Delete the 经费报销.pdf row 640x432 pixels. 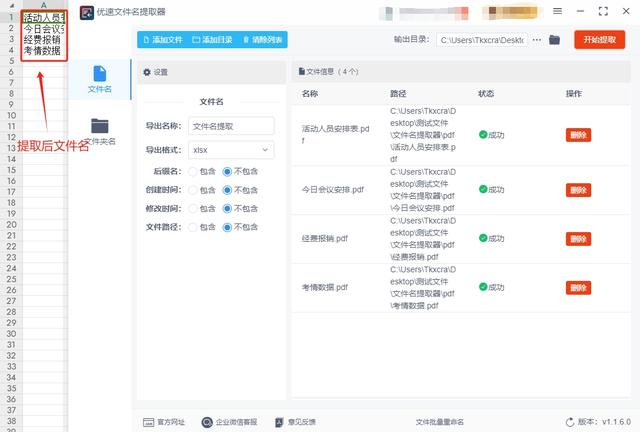578,239
